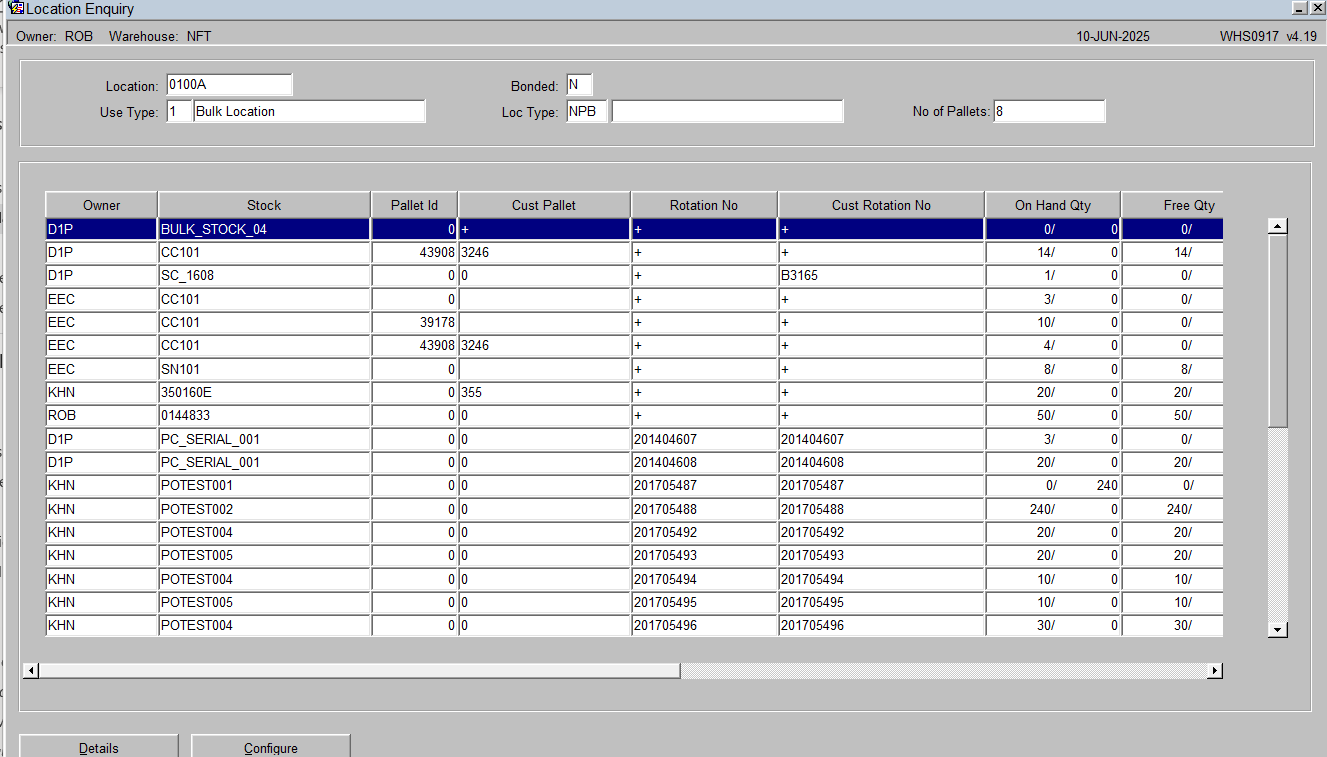
Task: Click the vertical scrollbar thumb
Action: coord(1277,330)
